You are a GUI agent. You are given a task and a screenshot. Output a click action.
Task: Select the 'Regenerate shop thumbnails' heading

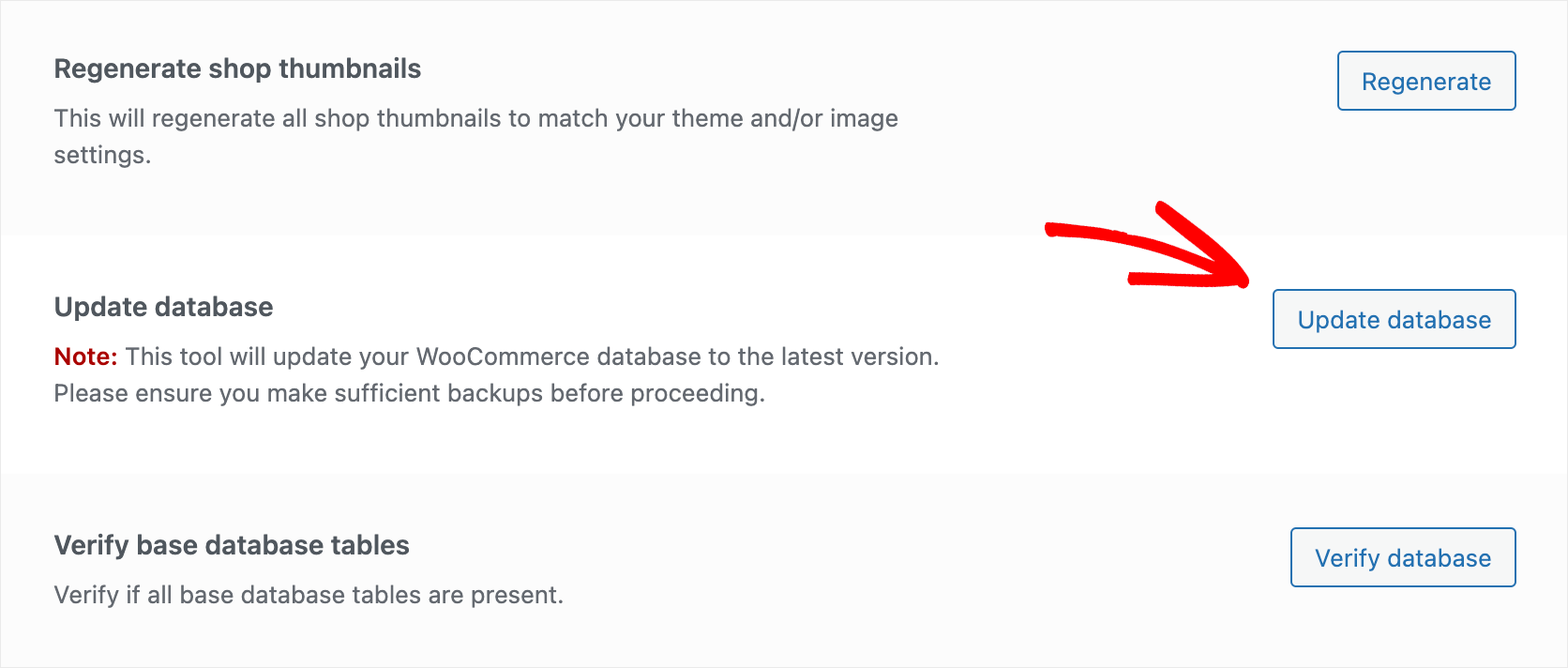pyautogui.click(x=236, y=68)
